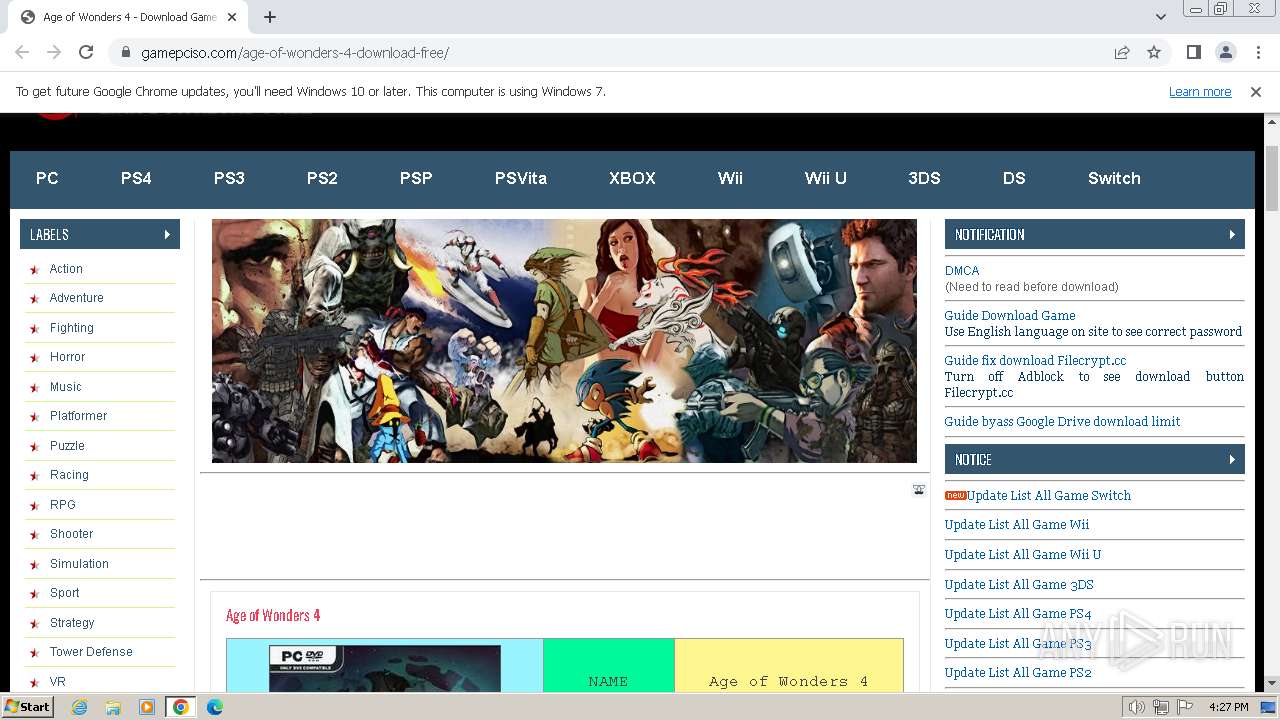Image resolution: width=1280 pixels, height=720 pixels.
Task: Open the DMCA link
Action: point(962,271)
